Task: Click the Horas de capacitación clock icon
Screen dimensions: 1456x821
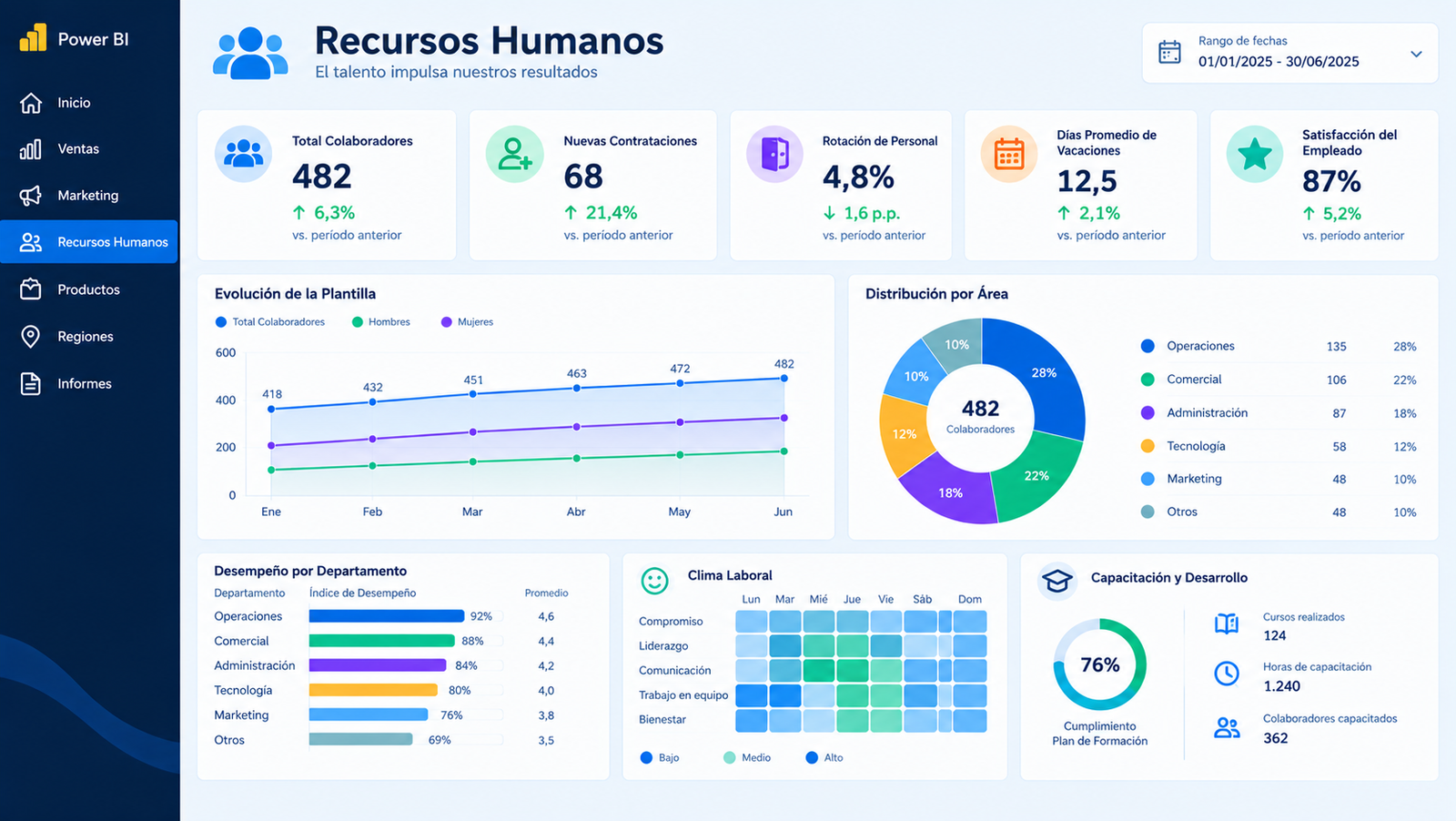Action: click(1227, 674)
